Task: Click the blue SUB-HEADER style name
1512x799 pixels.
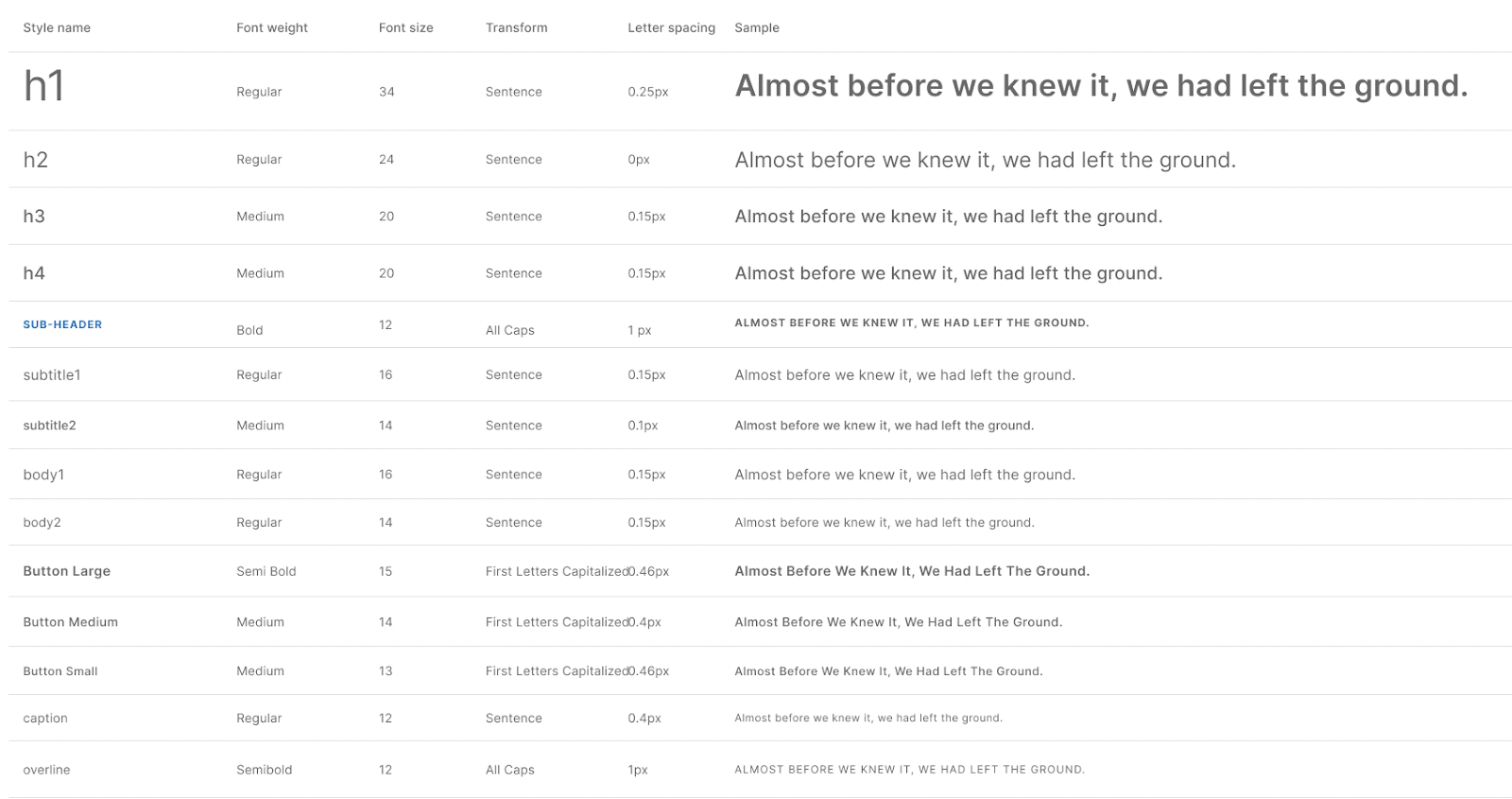Action: pos(62,324)
